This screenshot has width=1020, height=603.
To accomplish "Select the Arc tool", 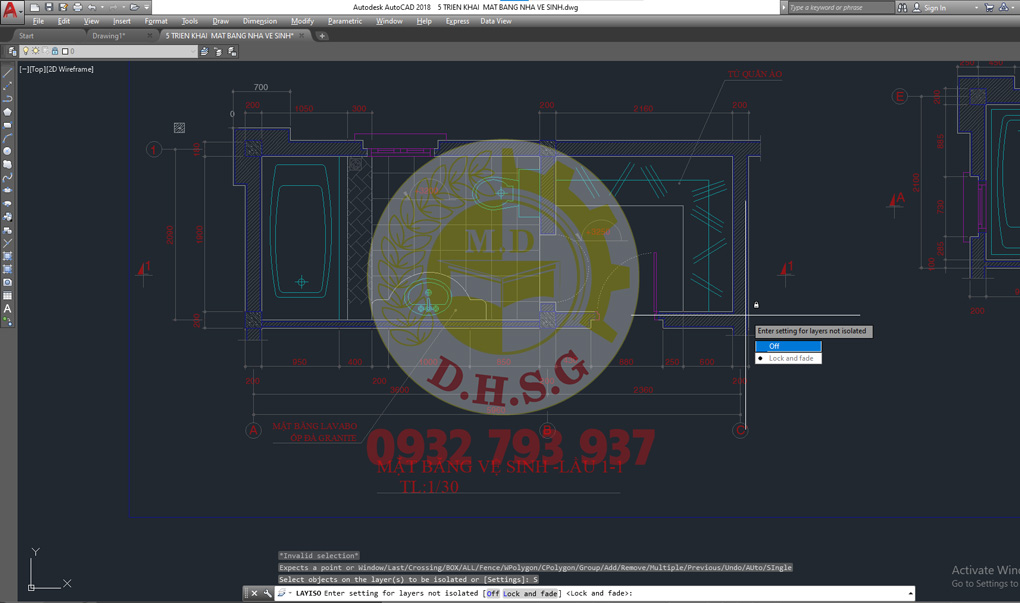I will pyautogui.click(x=8, y=138).
